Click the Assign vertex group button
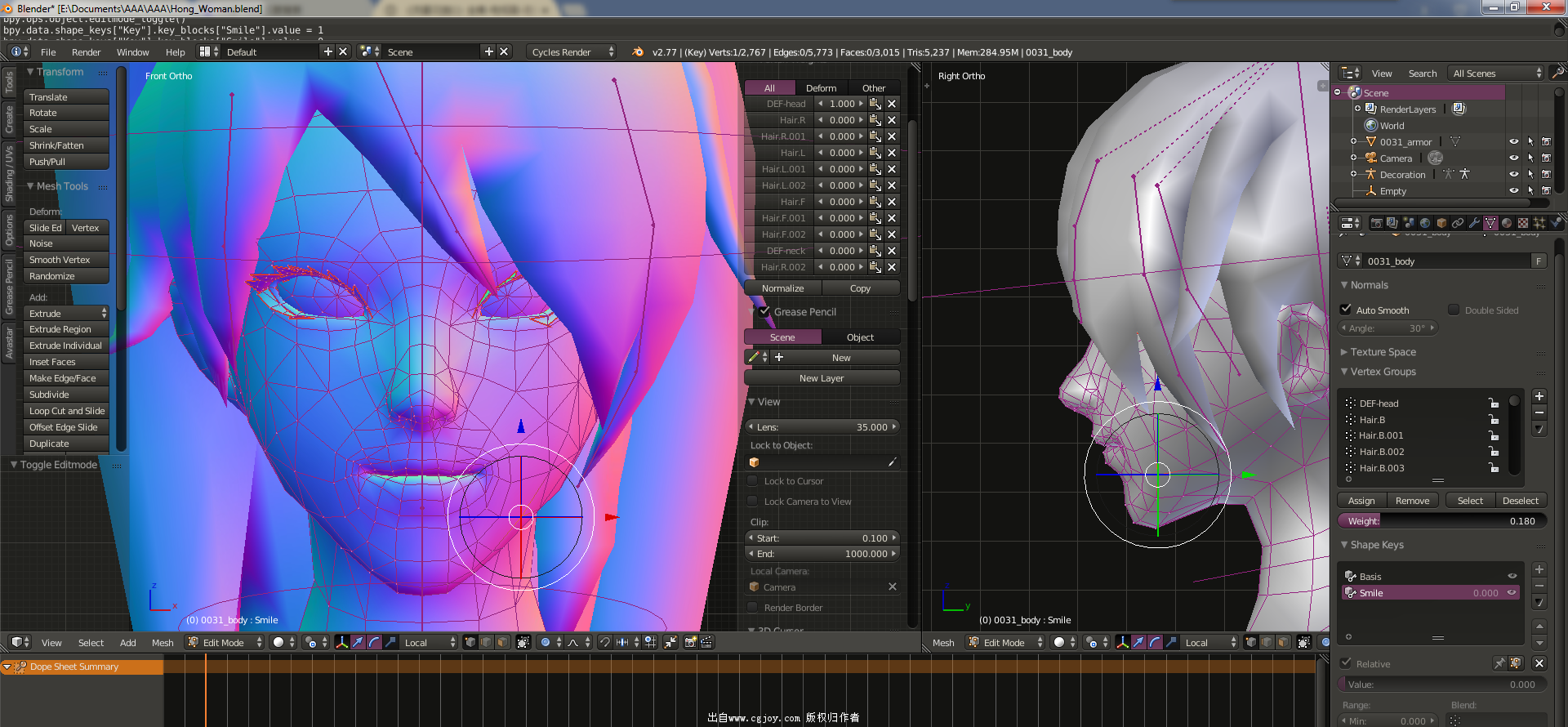1568x727 pixels. coord(1361,500)
